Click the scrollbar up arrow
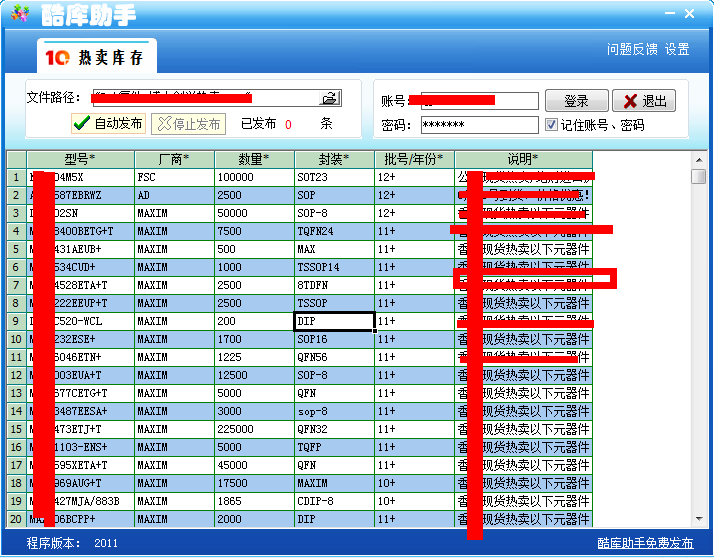 [699, 160]
